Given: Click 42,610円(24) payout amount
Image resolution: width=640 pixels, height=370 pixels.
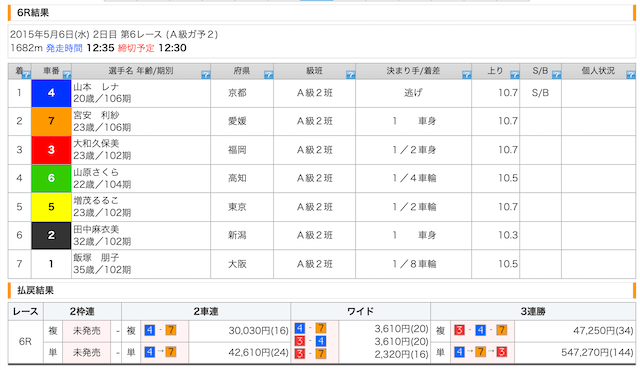Looking at the screenshot, I should (258, 352).
